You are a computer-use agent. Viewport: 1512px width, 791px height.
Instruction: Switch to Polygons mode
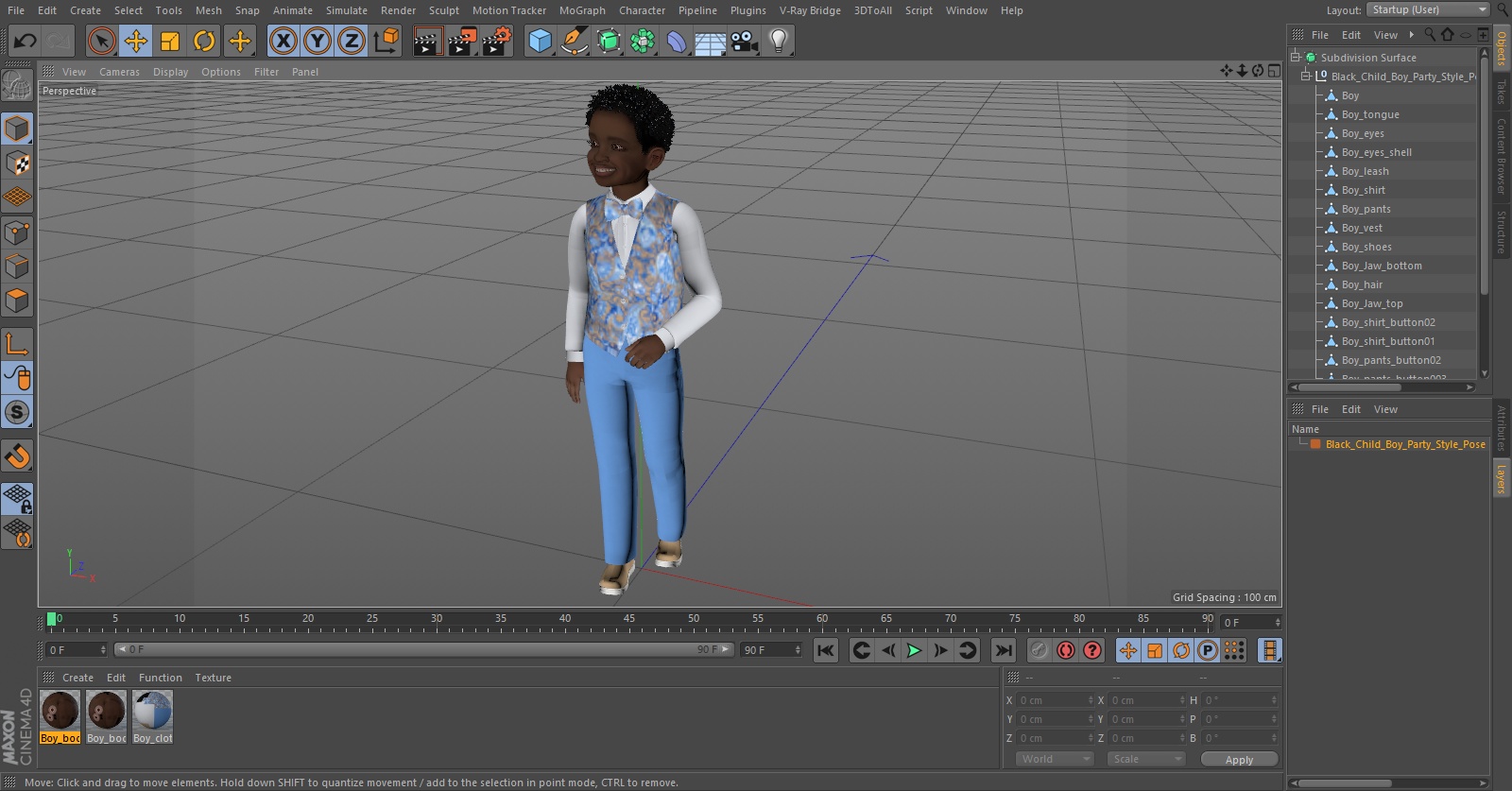click(x=17, y=301)
